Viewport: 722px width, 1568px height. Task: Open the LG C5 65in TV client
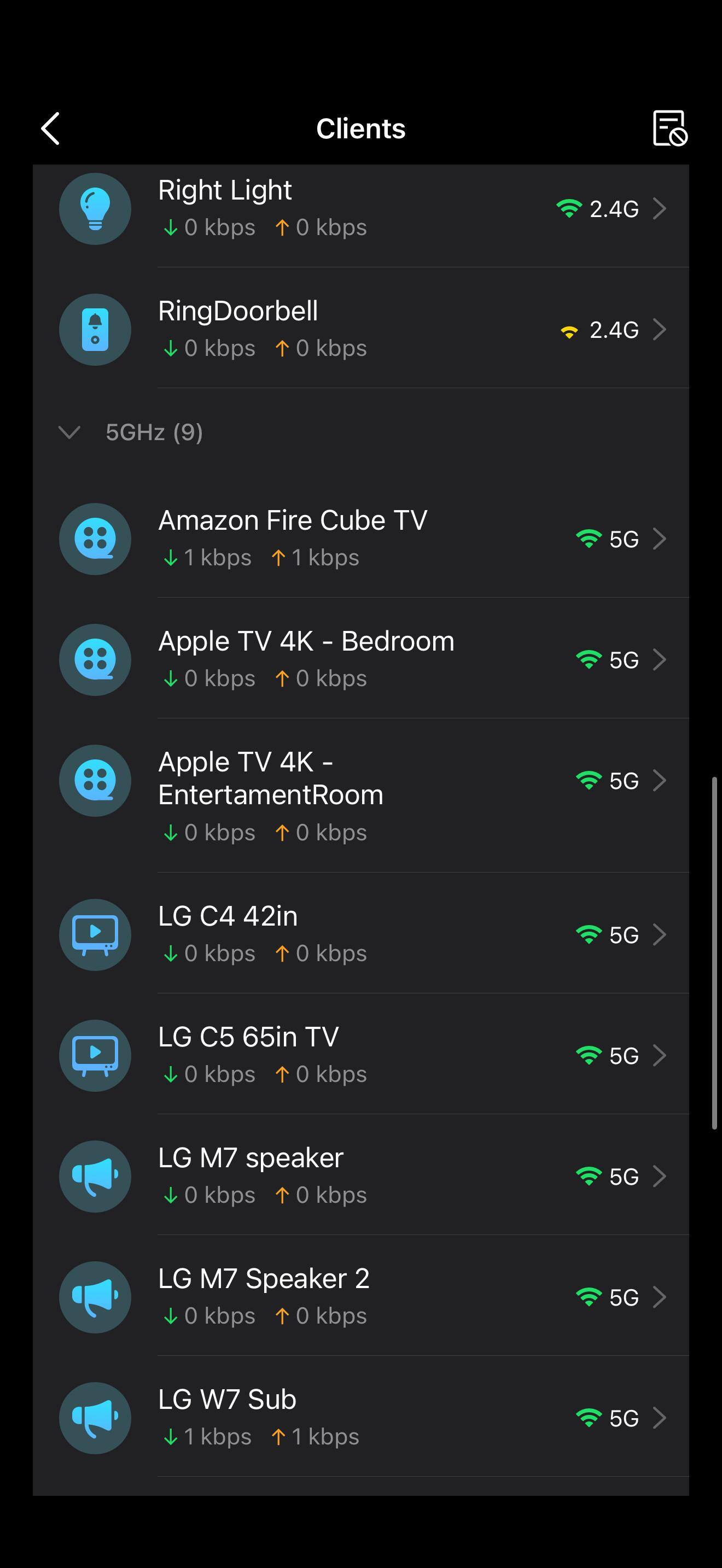tap(248, 1037)
